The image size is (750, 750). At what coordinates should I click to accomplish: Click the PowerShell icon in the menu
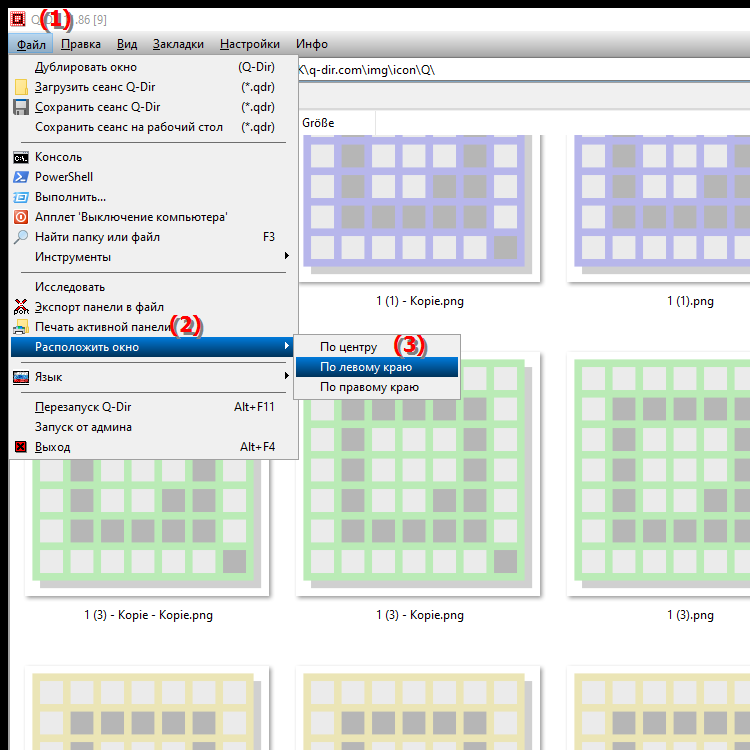pos(21,177)
